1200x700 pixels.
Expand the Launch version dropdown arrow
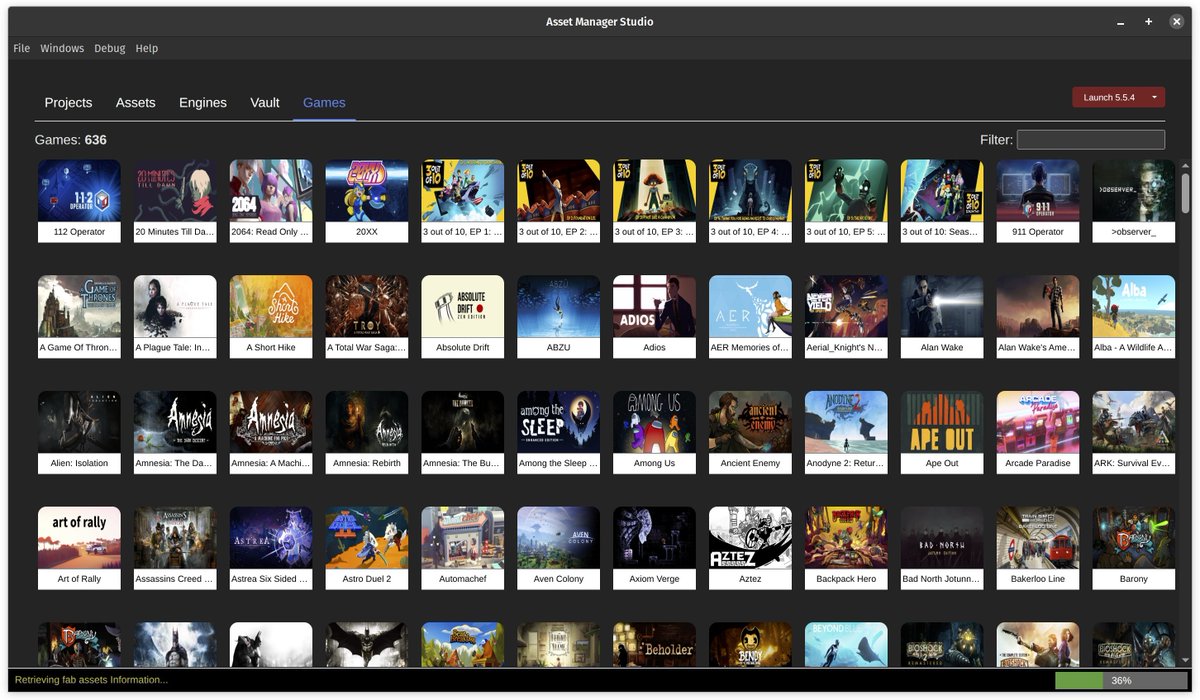pyautogui.click(x=1154, y=97)
